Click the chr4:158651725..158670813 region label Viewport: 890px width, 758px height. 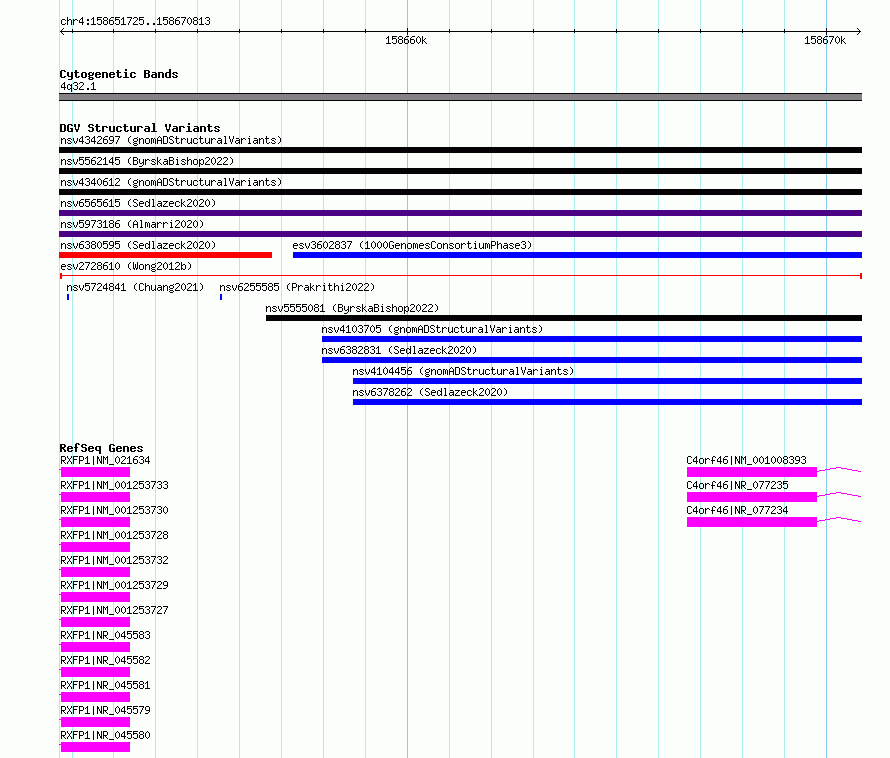click(135, 22)
